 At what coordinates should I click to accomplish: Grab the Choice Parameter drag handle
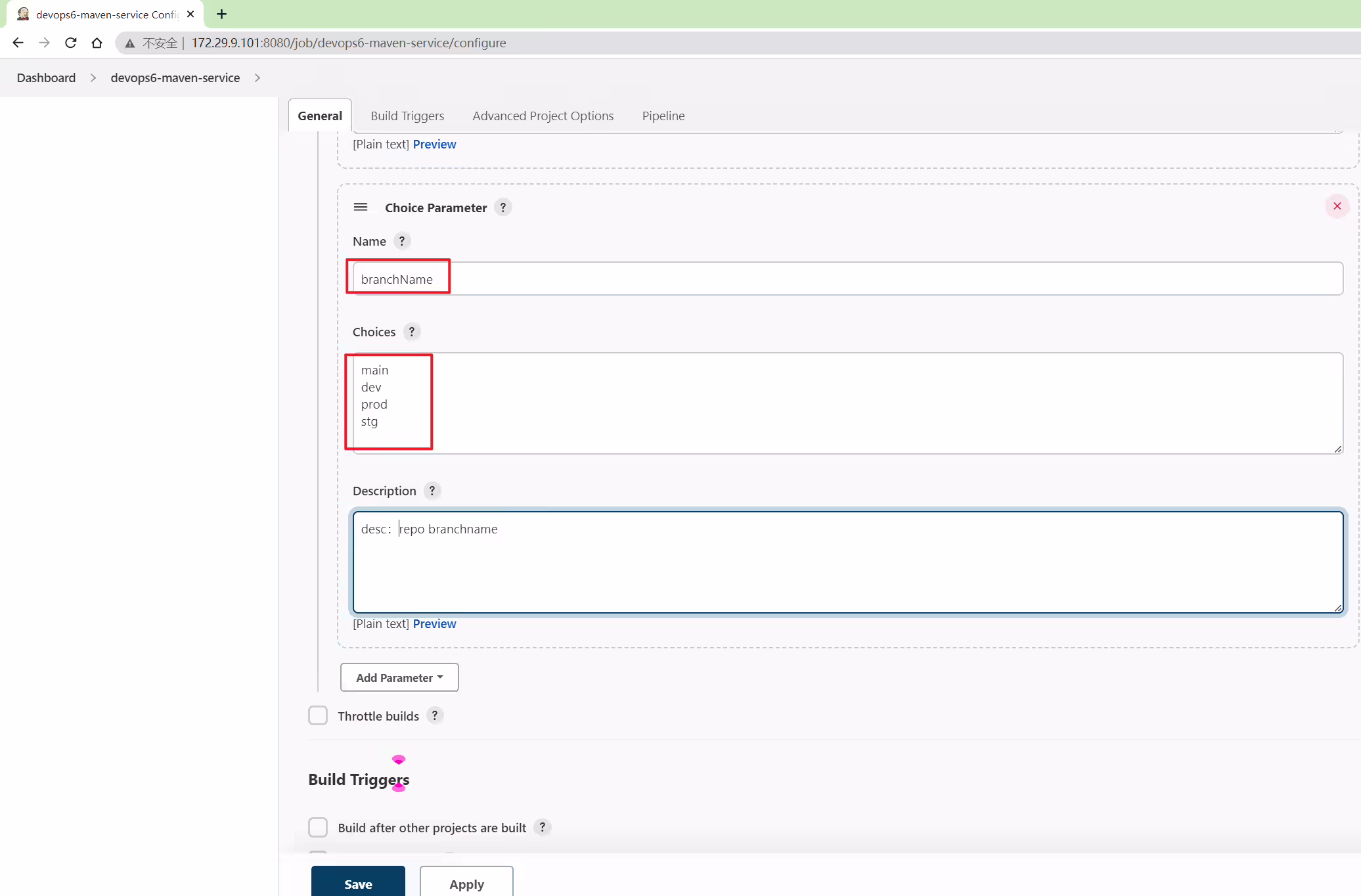(361, 207)
